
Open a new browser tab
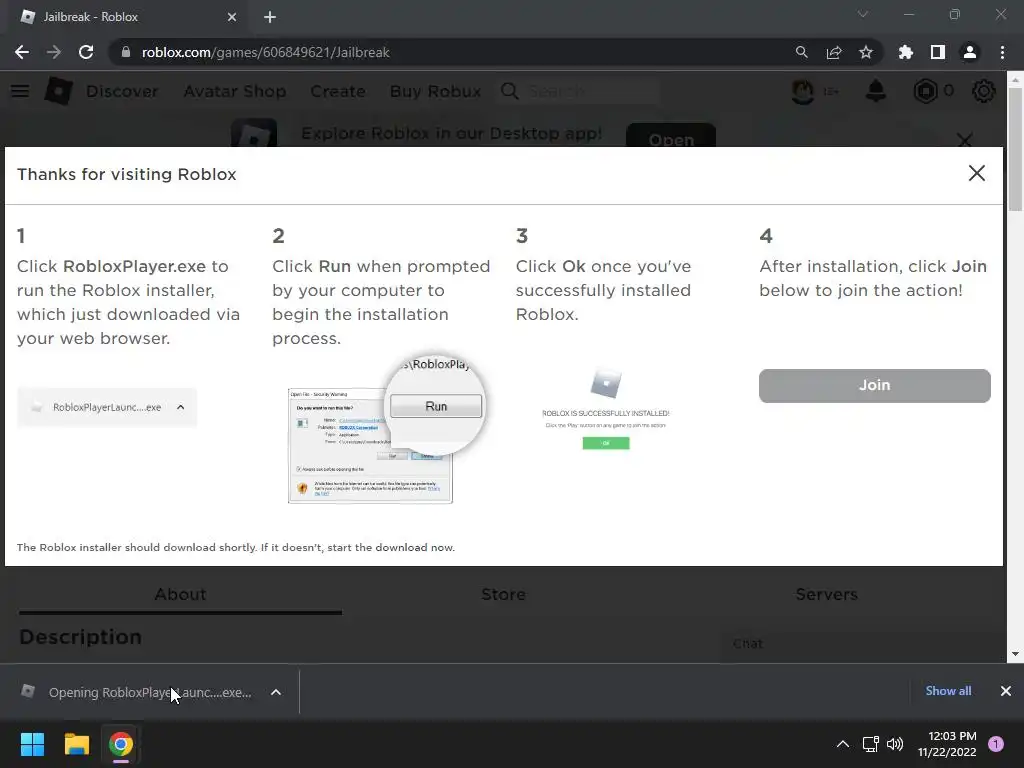[x=270, y=17]
